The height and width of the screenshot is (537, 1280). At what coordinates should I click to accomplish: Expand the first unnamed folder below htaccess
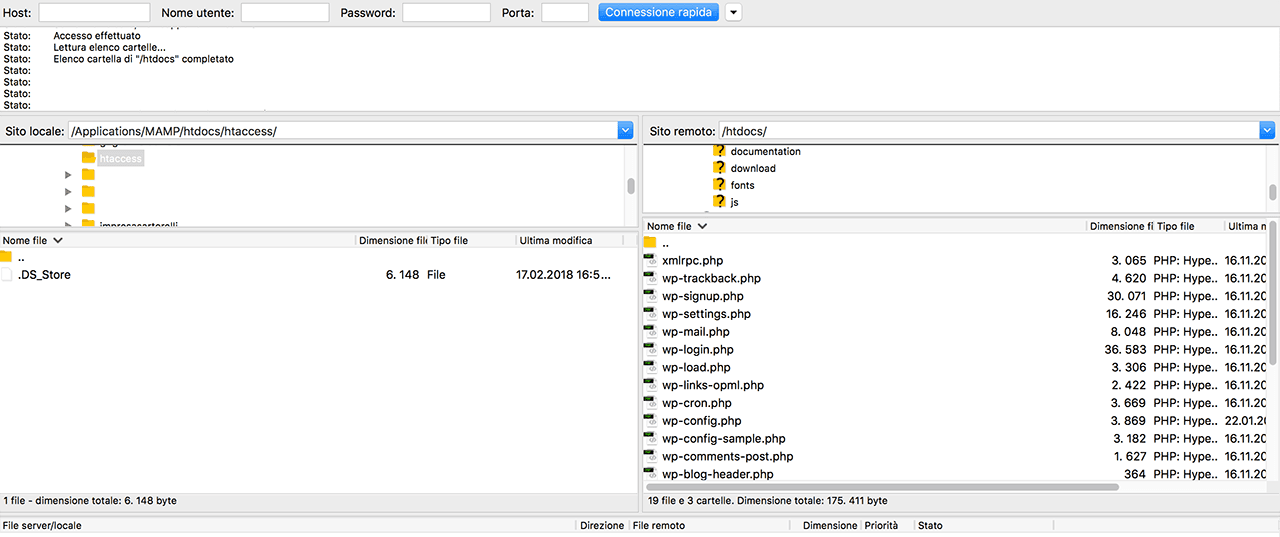[x=68, y=175]
